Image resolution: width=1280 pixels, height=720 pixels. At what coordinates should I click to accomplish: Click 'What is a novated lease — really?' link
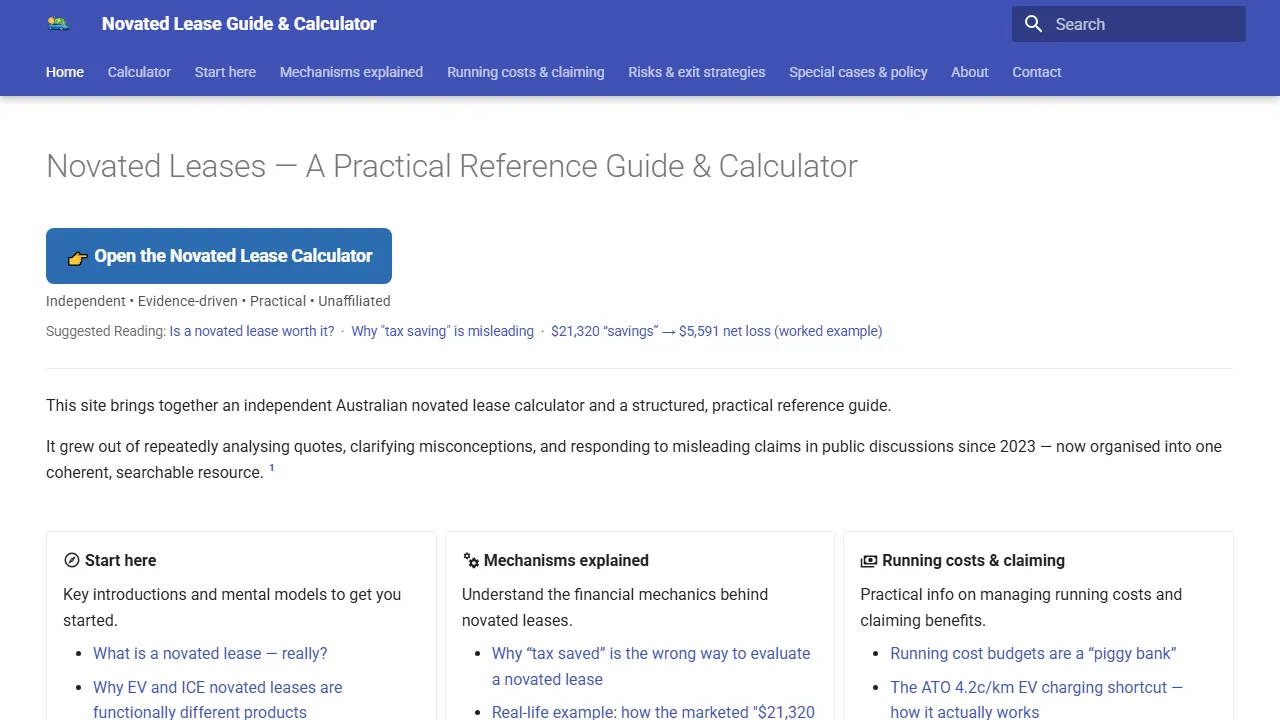tap(210, 653)
